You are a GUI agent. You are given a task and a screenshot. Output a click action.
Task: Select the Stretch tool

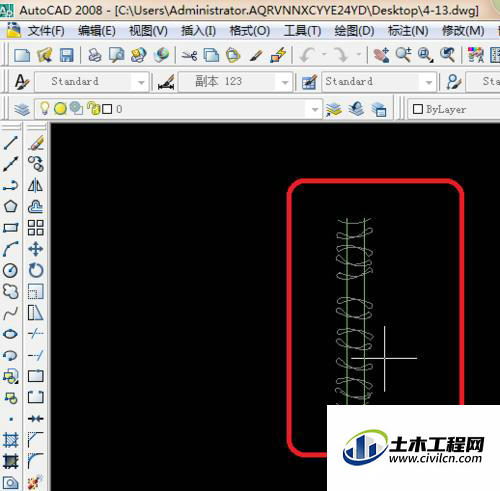(36, 313)
